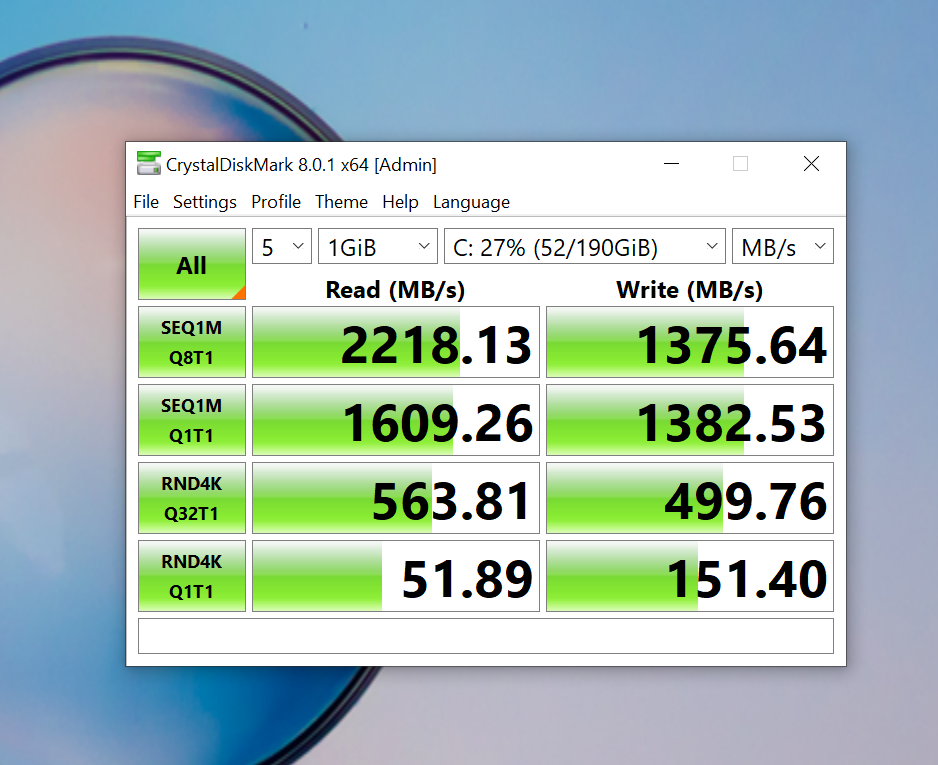Select the 2218.13 sequential read result
Viewport: 938px width, 765px height.
coord(396,342)
